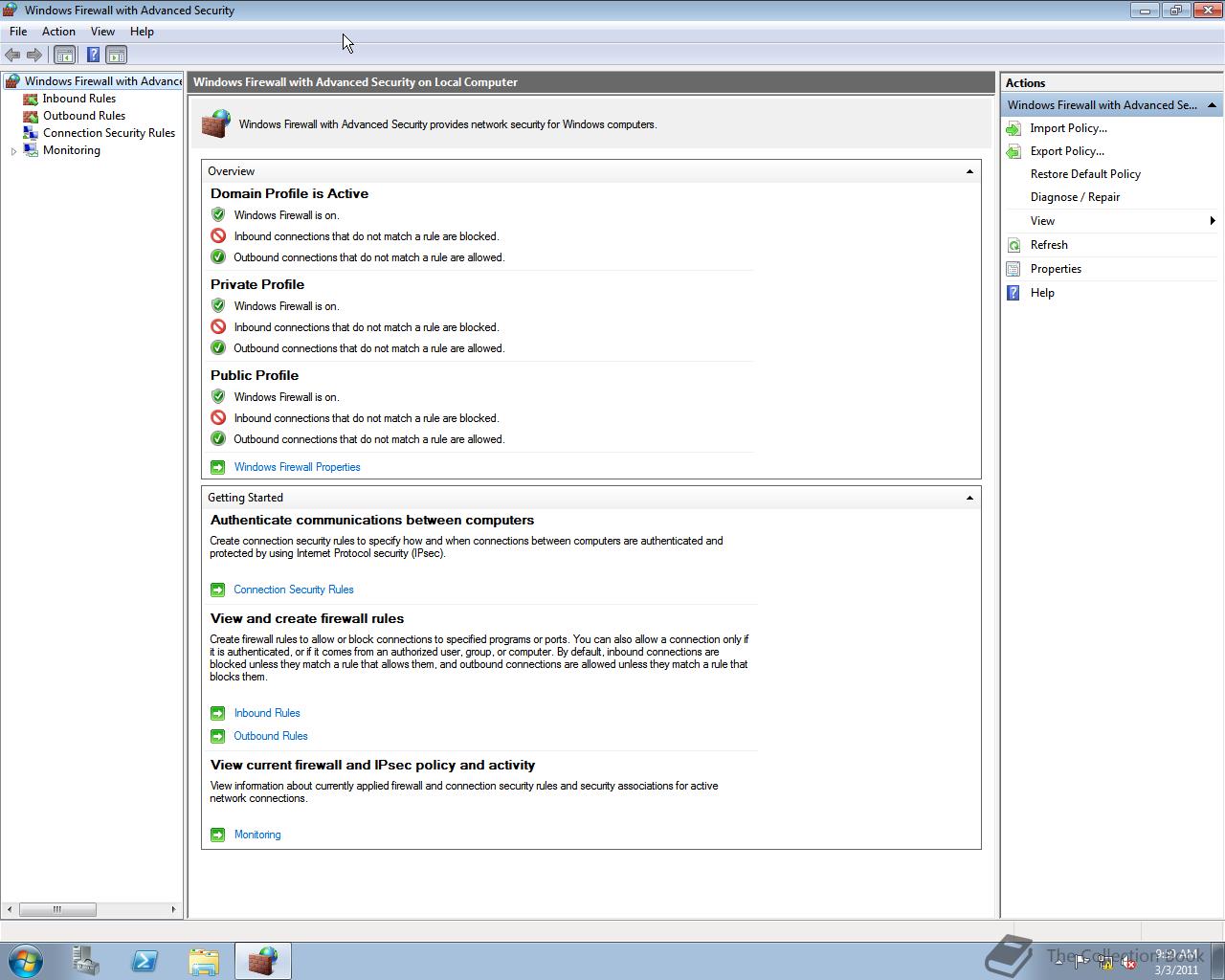
Task: Click the firewall icon in the description banner
Action: 216,124
